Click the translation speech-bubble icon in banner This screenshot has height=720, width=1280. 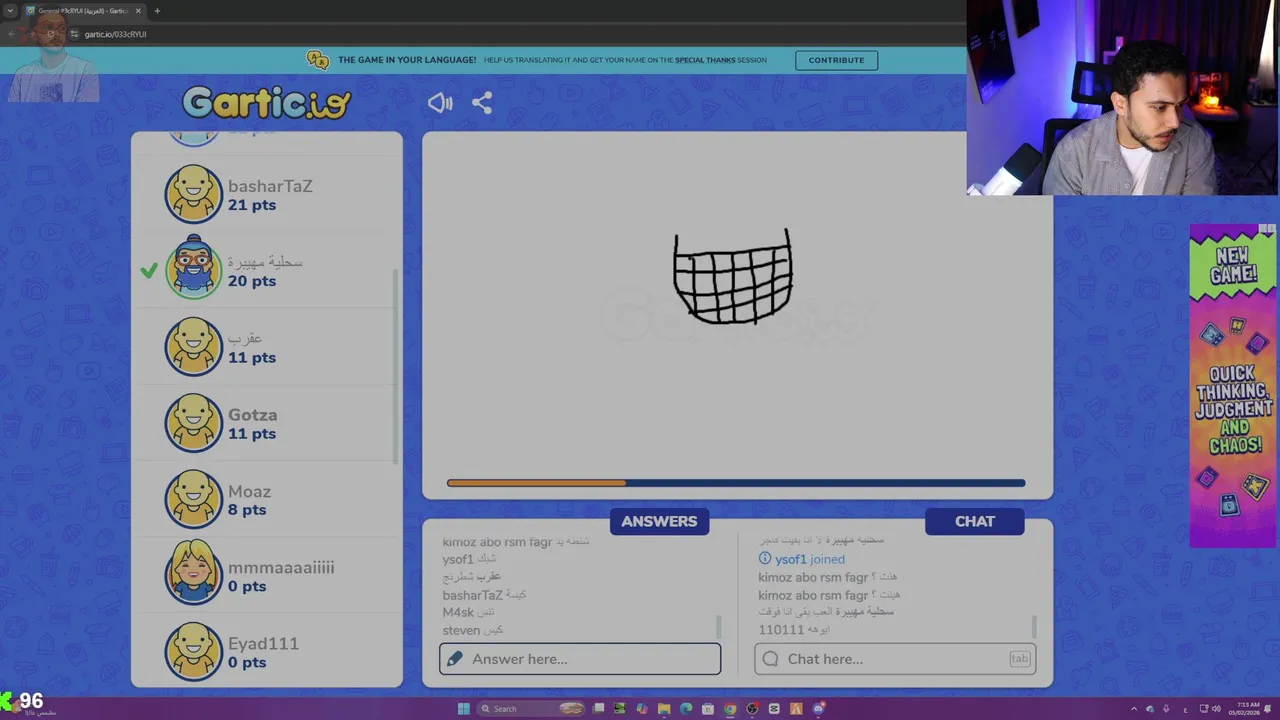pyautogui.click(x=318, y=60)
